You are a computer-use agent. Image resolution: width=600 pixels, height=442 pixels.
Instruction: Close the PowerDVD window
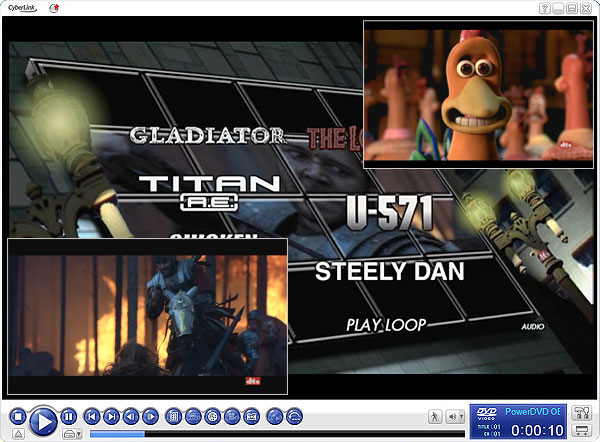586,8
